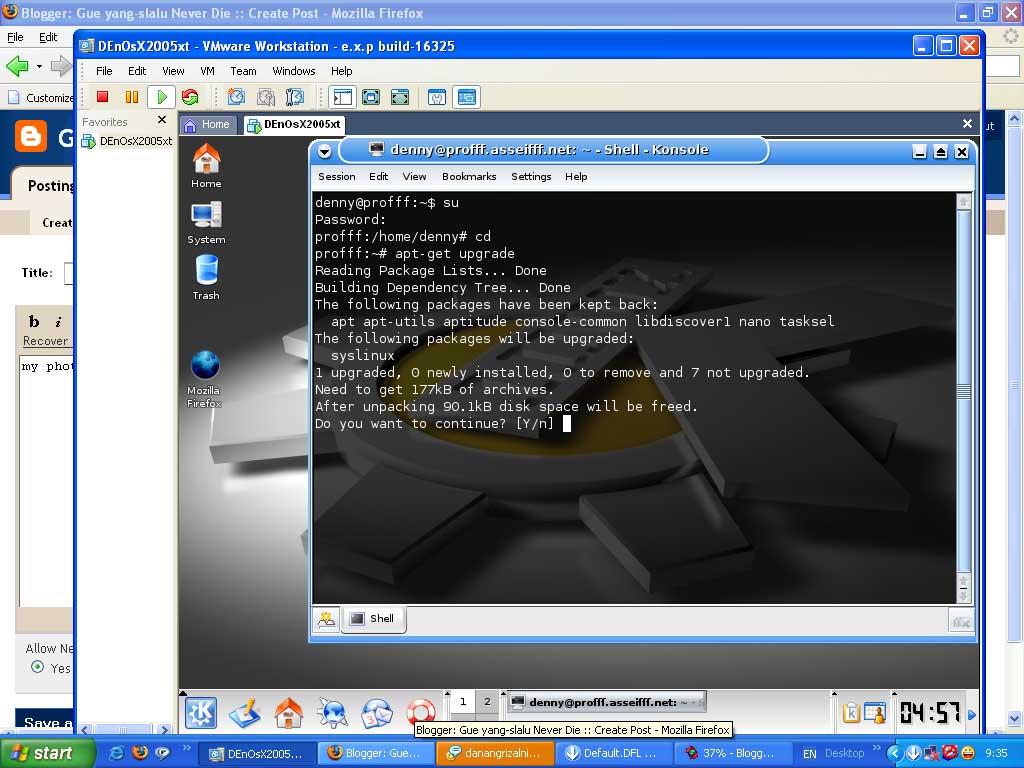1024x768 pixels.
Task: Click the KDE panel home folder icon
Action: pos(288,712)
